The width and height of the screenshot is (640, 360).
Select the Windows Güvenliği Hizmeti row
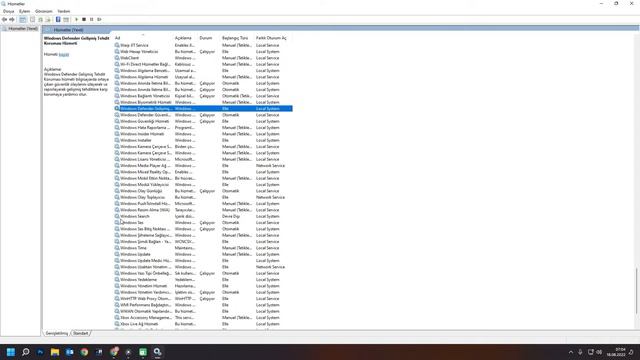pos(203,121)
